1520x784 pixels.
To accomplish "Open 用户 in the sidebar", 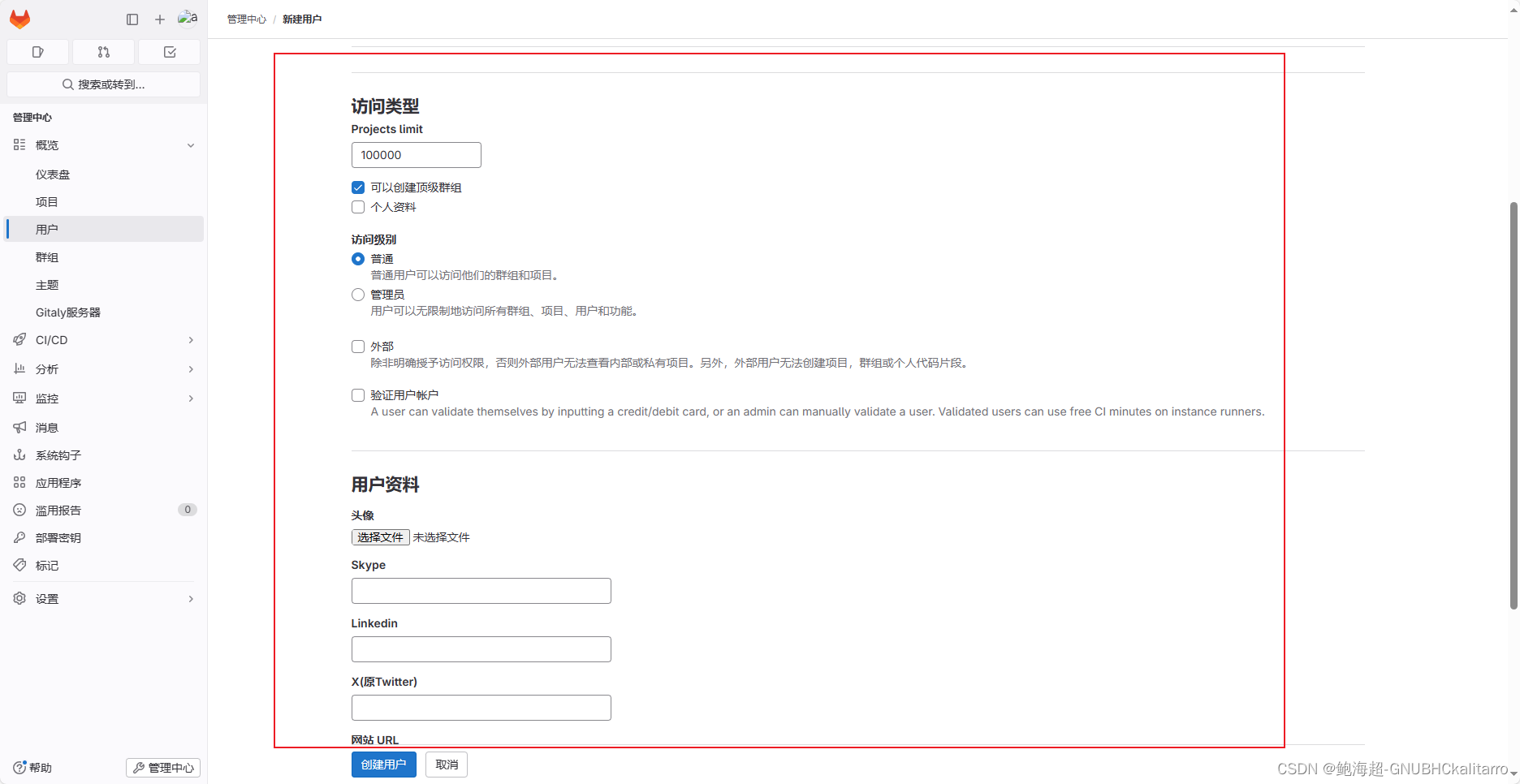I will pyautogui.click(x=104, y=229).
